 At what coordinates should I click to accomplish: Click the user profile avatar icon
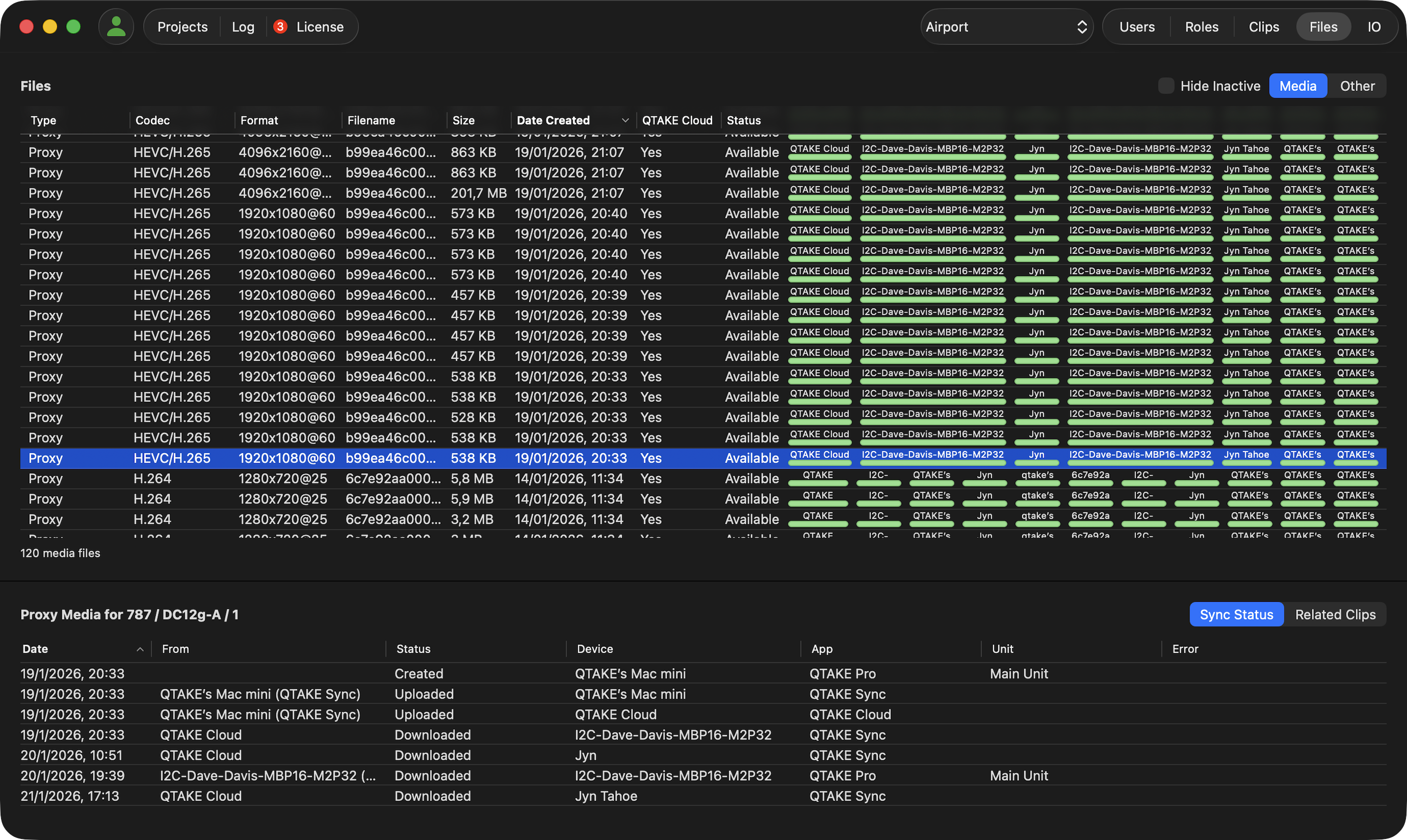tap(116, 27)
